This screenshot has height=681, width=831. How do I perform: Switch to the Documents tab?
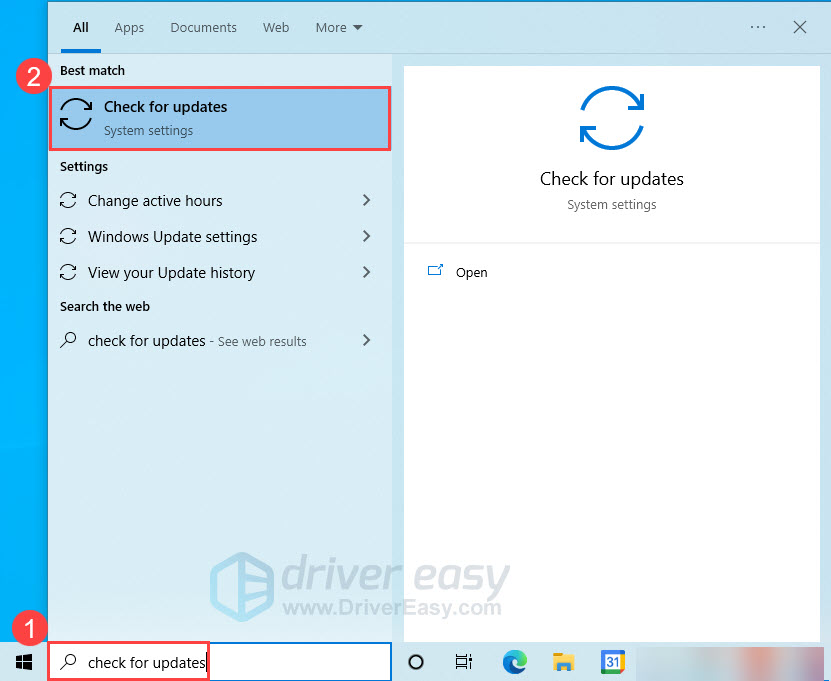pyautogui.click(x=203, y=28)
